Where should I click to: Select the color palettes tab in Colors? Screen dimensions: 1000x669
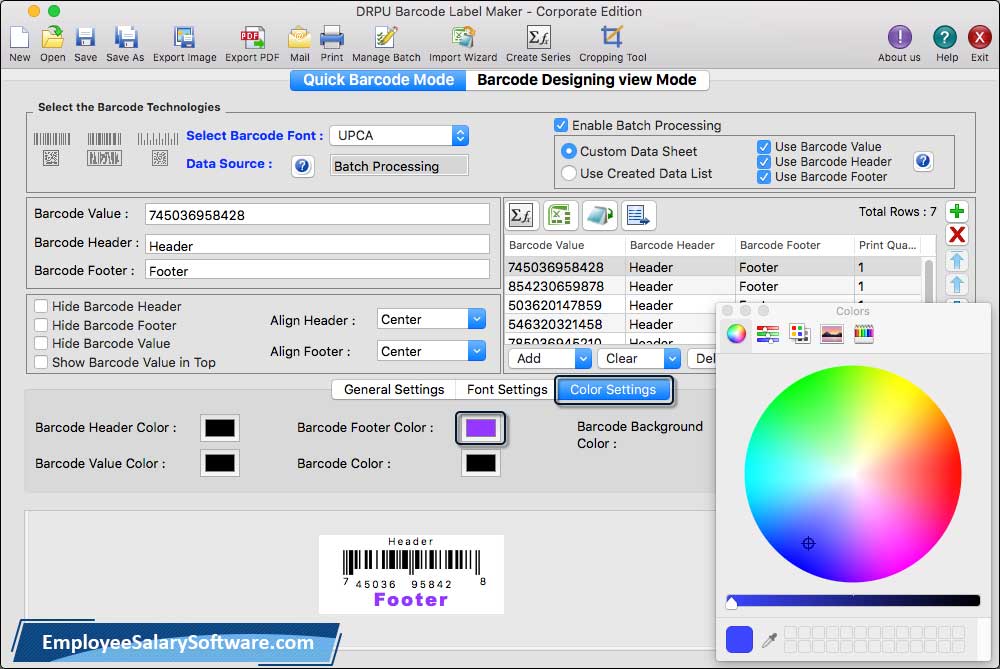point(800,333)
